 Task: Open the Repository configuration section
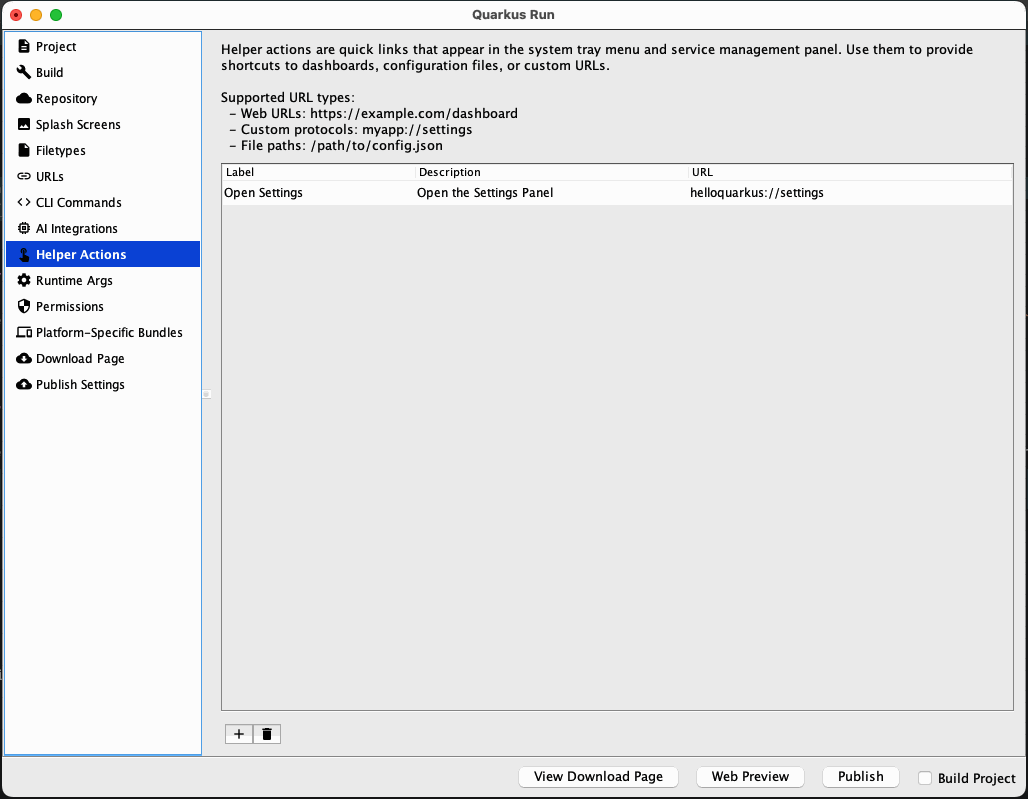click(65, 98)
